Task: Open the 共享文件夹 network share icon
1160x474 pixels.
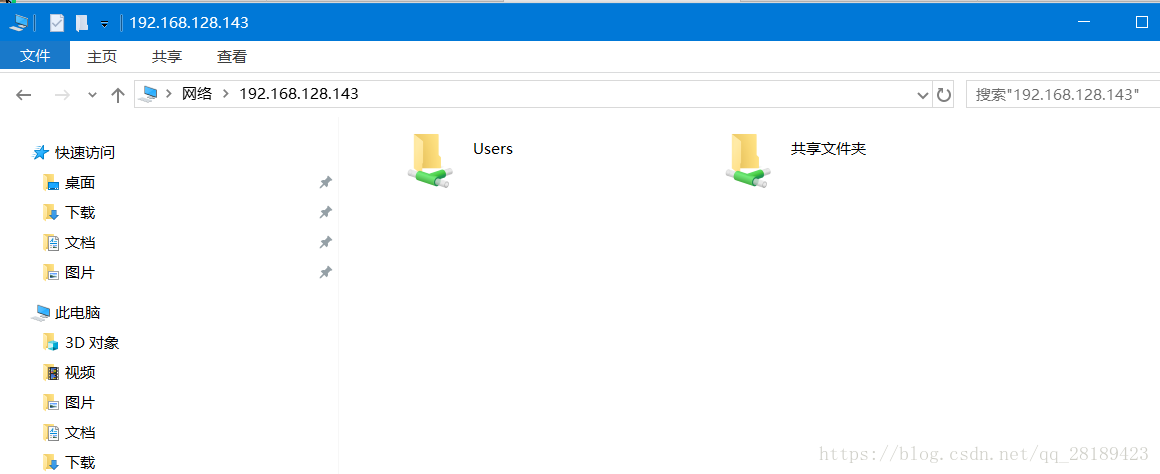Action: pos(748,160)
